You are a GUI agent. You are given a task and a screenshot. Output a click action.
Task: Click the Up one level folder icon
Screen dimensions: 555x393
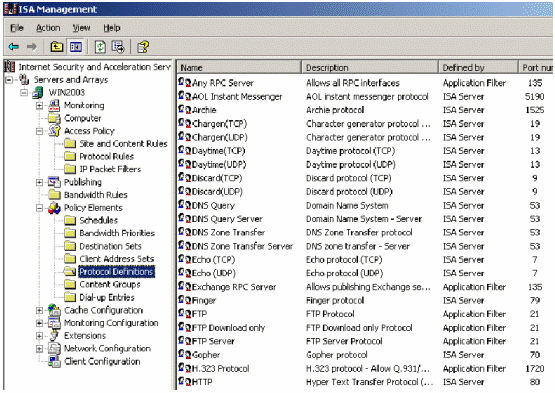(x=57, y=46)
